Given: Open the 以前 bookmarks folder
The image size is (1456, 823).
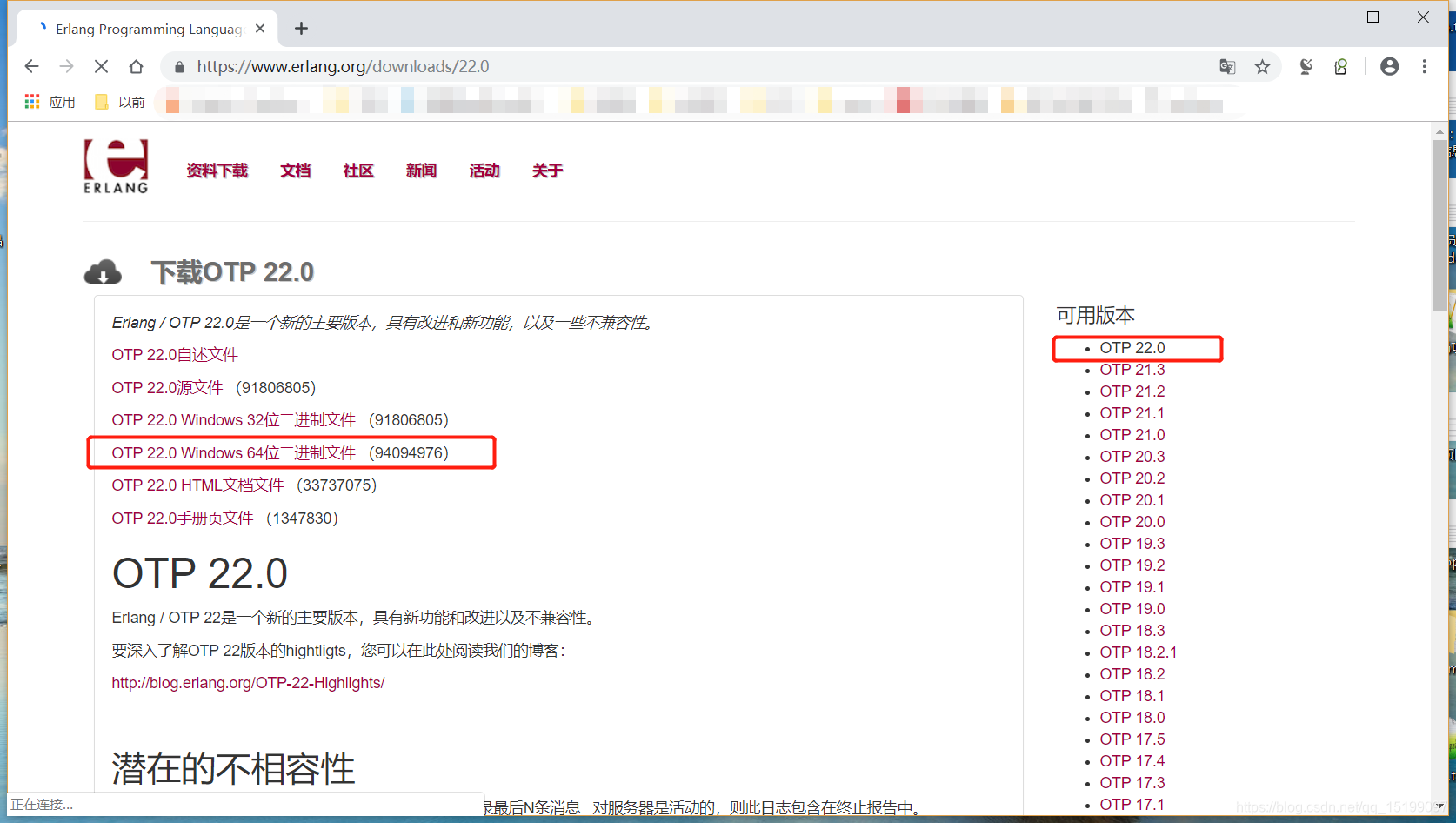Looking at the screenshot, I should pos(120,102).
